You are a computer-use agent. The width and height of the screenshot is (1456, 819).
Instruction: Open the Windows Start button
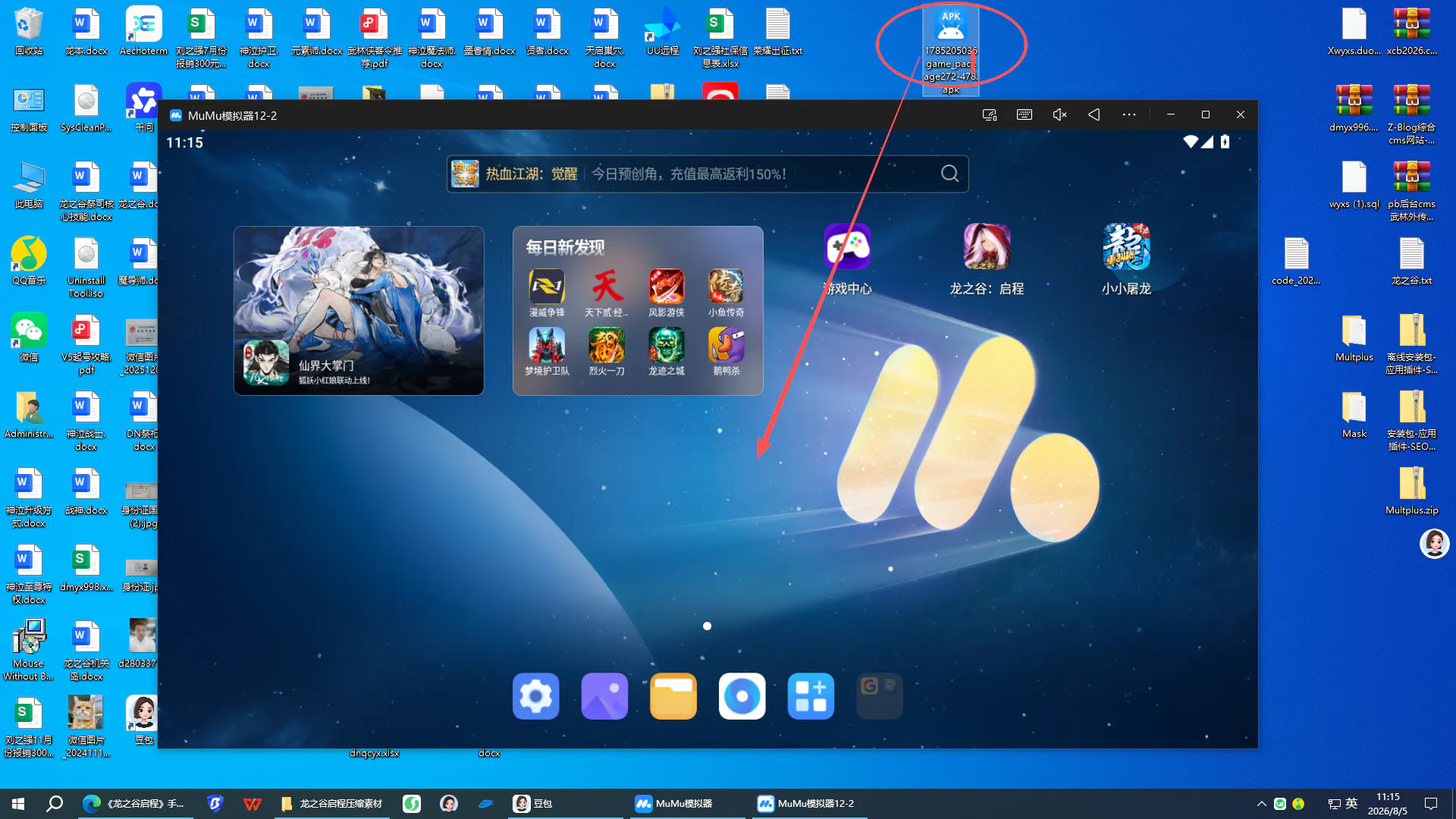coord(18,803)
